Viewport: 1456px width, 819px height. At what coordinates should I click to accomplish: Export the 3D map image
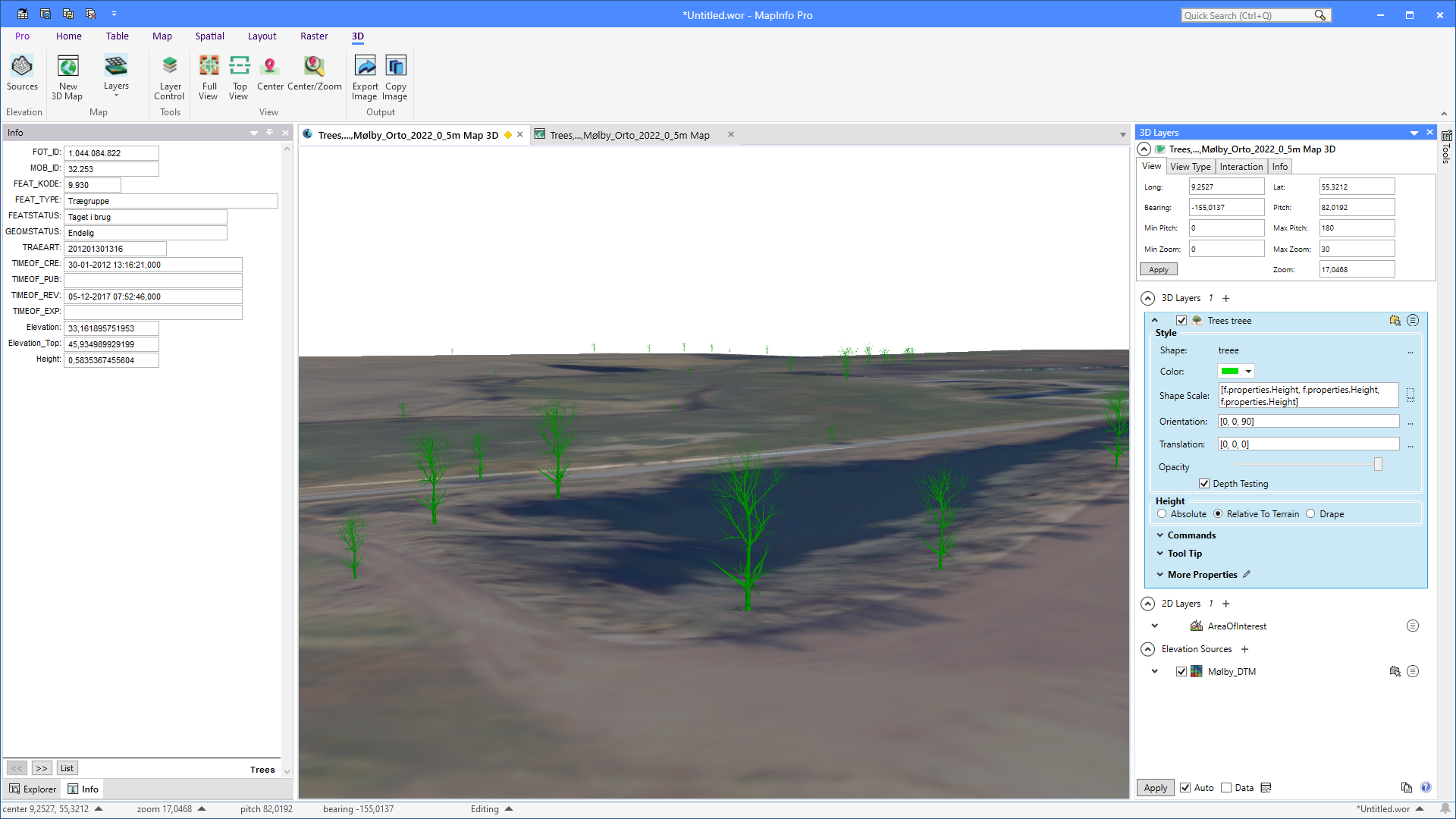(x=365, y=76)
